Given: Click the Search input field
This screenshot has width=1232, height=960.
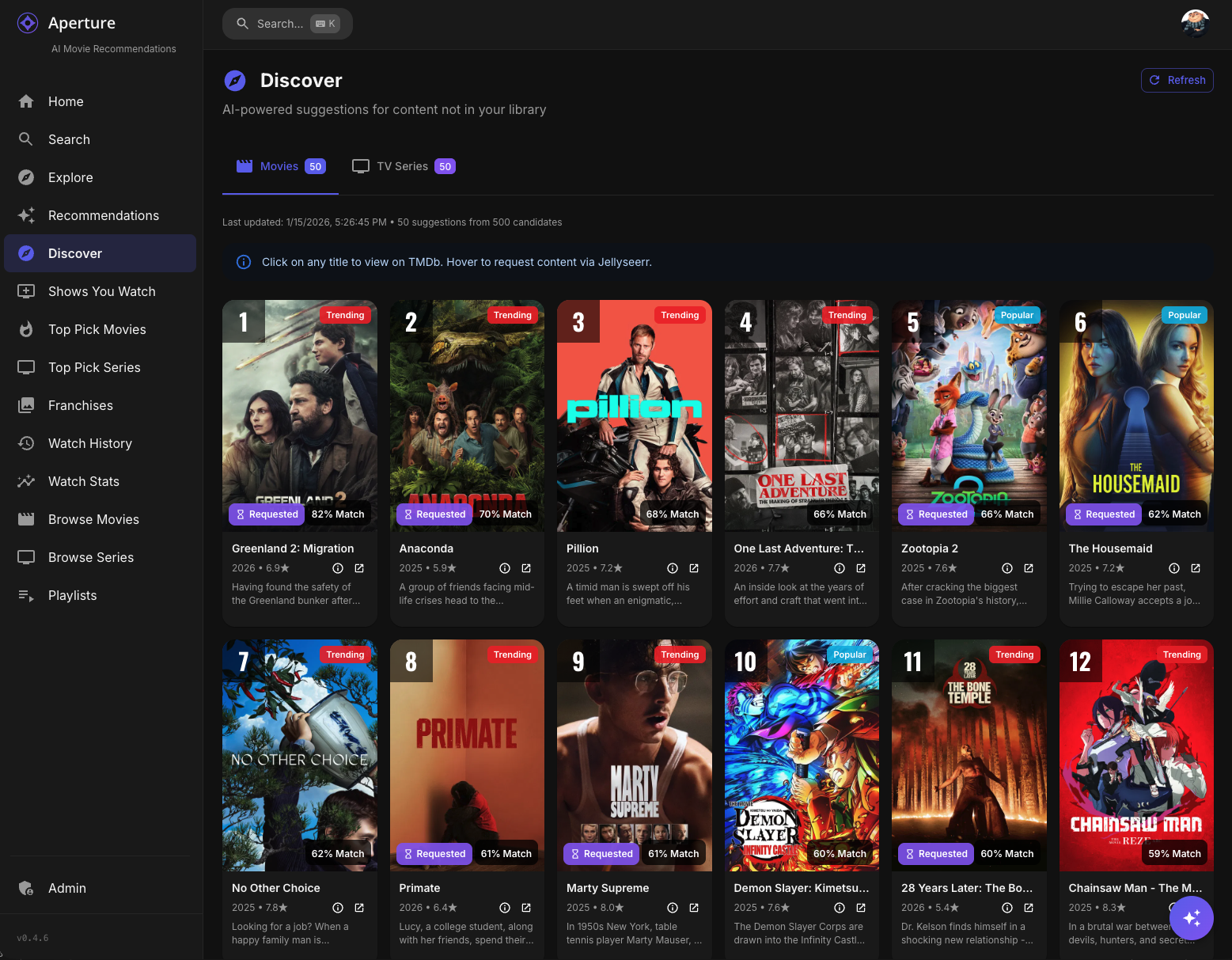Looking at the screenshot, I should 279,24.
